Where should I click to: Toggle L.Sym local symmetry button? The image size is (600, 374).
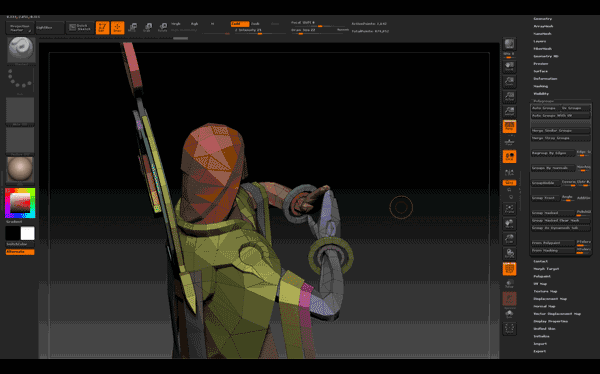click(509, 172)
